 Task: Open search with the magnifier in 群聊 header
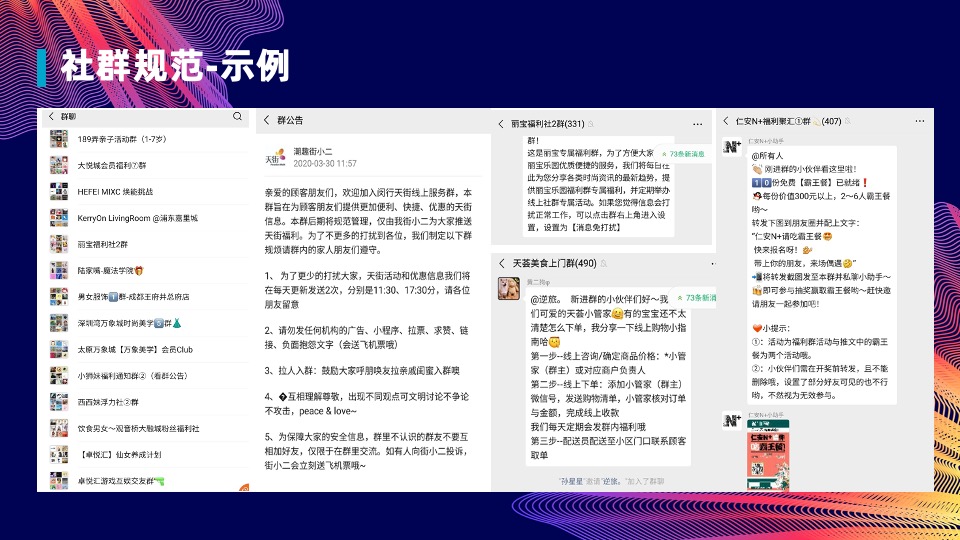coord(238,116)
